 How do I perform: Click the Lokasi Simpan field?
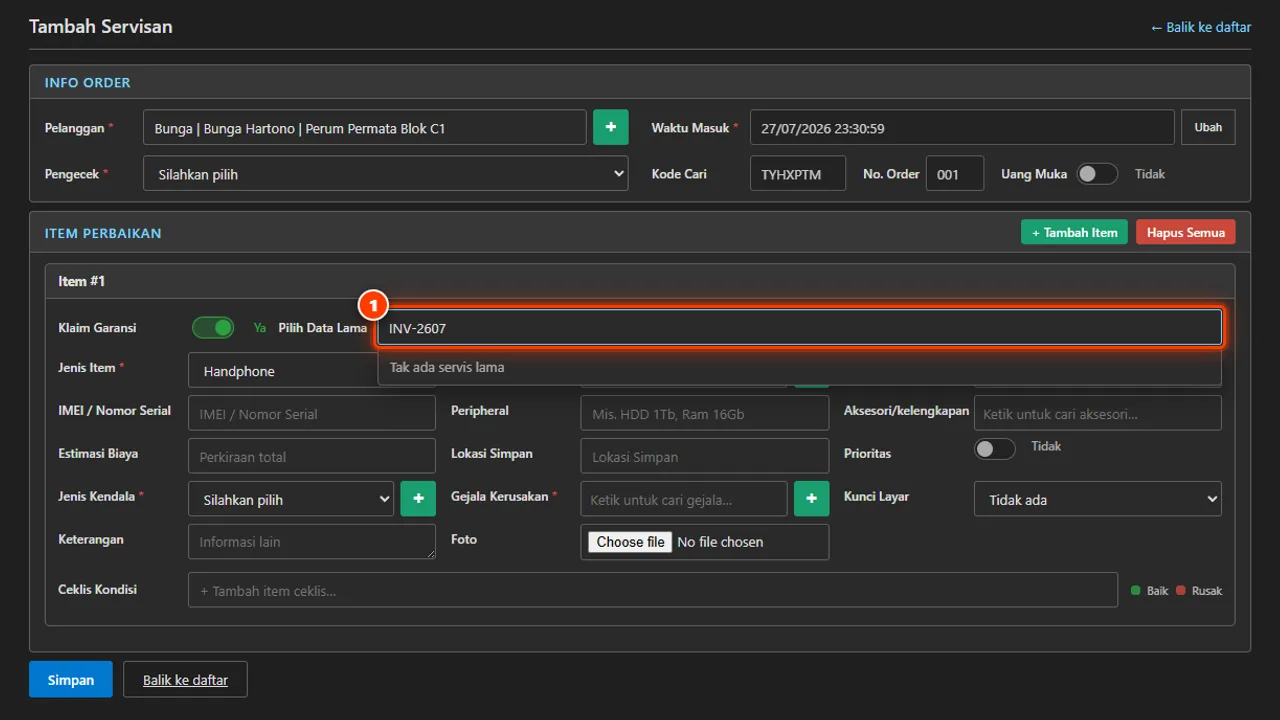pos(705,457)
